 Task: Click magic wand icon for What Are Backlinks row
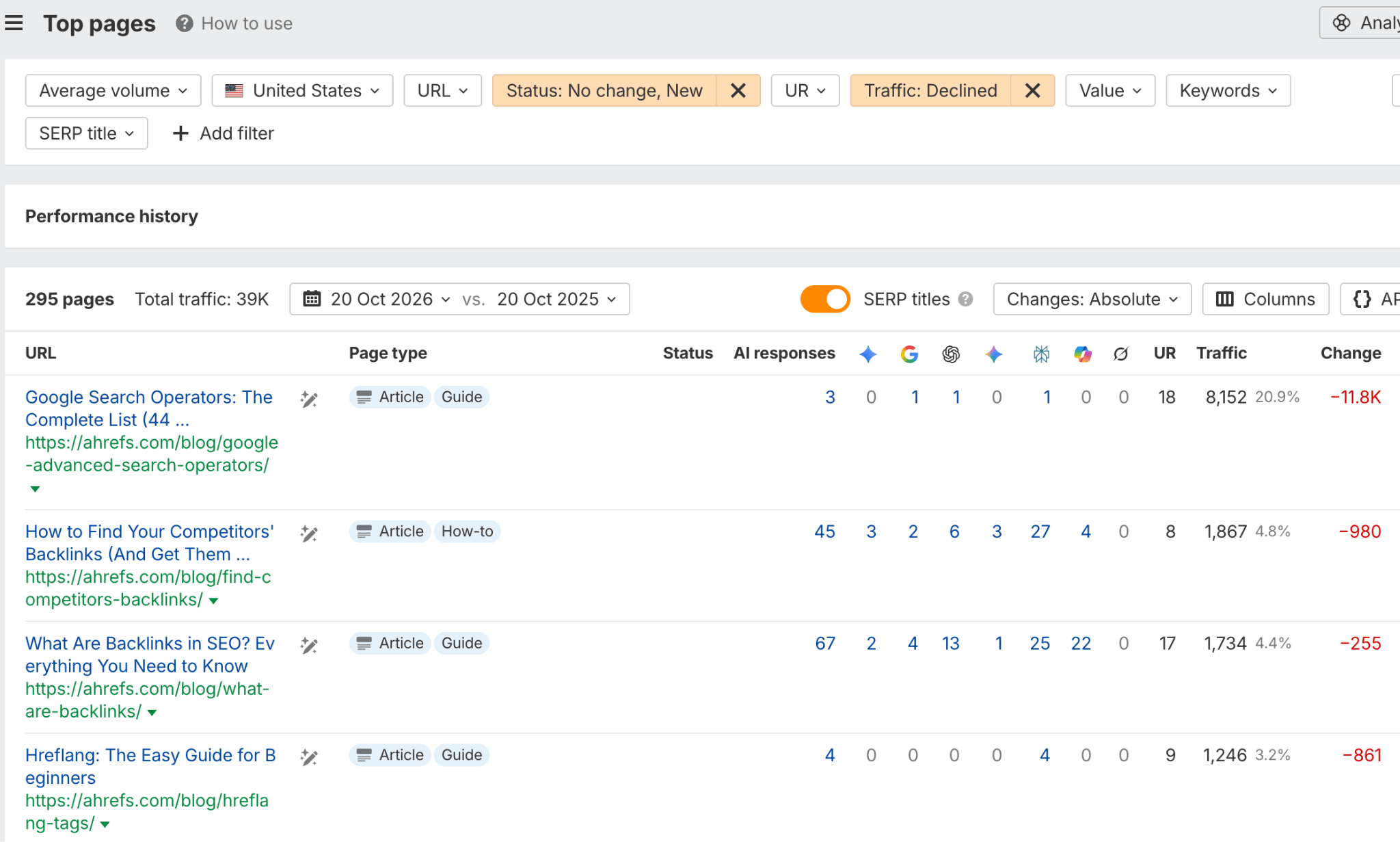pos(309,646)
